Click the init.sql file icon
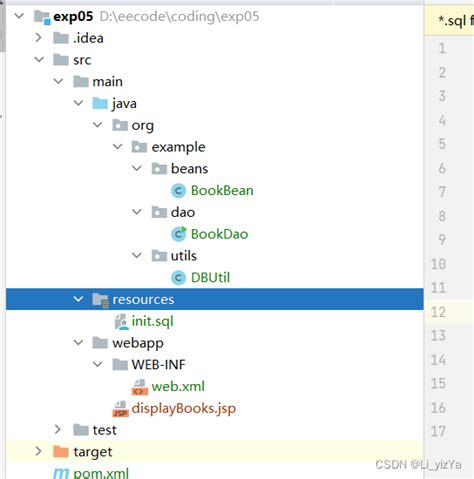This screenshot has height=479, width=474. 121,322
